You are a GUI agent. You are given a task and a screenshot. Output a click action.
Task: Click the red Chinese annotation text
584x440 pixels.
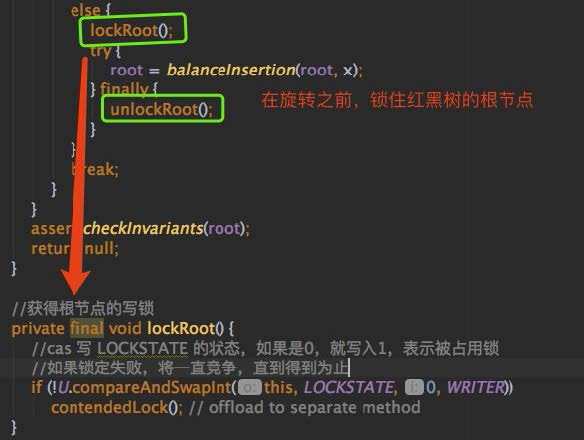tap(397, 100)
